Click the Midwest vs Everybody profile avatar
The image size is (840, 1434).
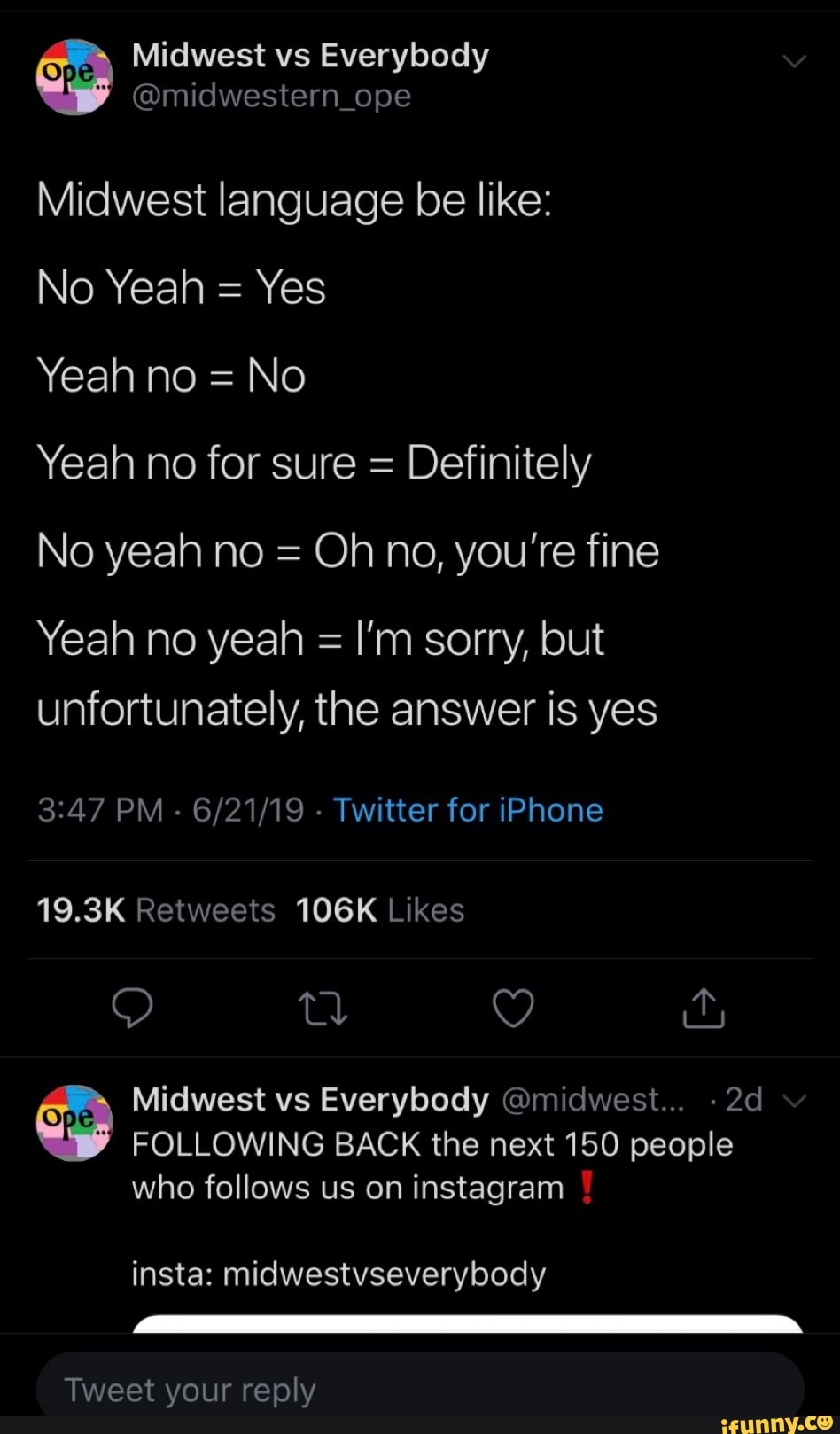pyautogui.click(x=73, y=78)
